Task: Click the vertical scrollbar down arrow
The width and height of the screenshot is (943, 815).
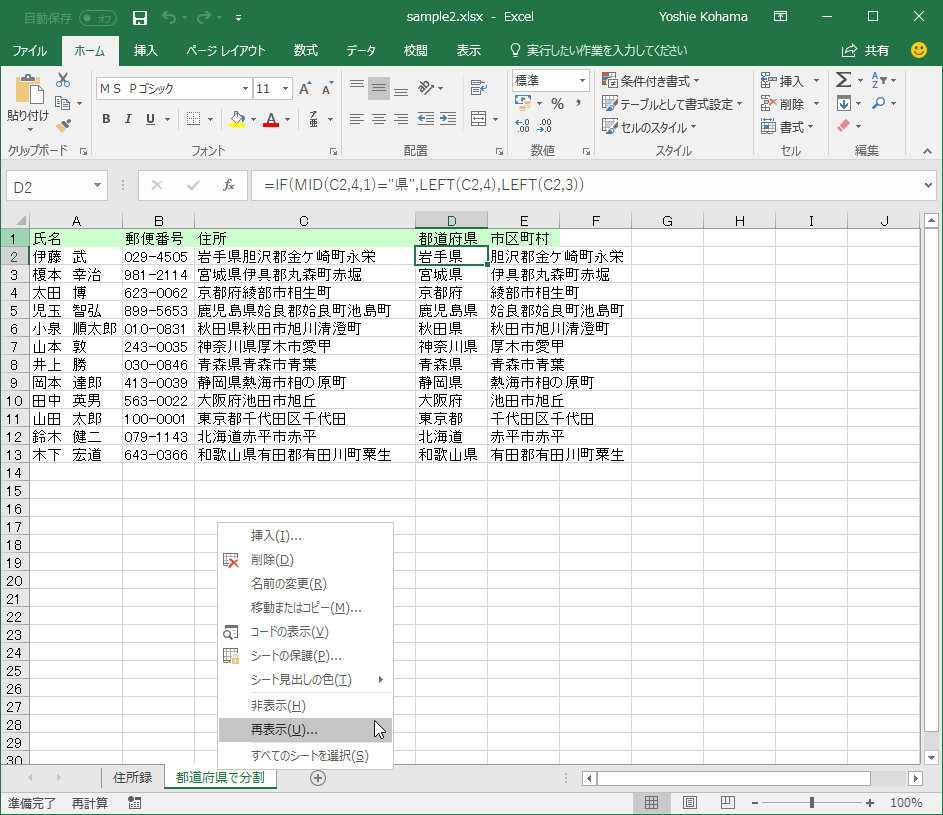Action: pos(931,758)
